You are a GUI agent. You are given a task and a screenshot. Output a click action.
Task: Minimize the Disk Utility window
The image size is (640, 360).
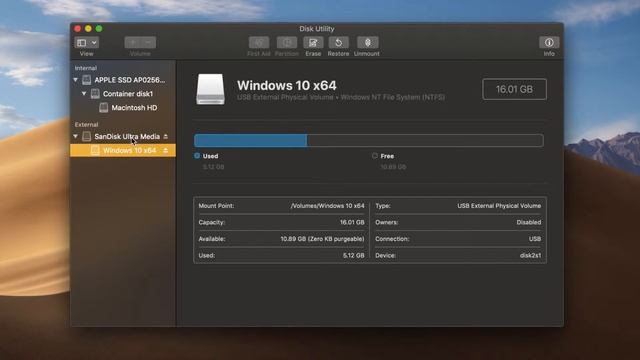pyautogui.click(x=88, y=29)
